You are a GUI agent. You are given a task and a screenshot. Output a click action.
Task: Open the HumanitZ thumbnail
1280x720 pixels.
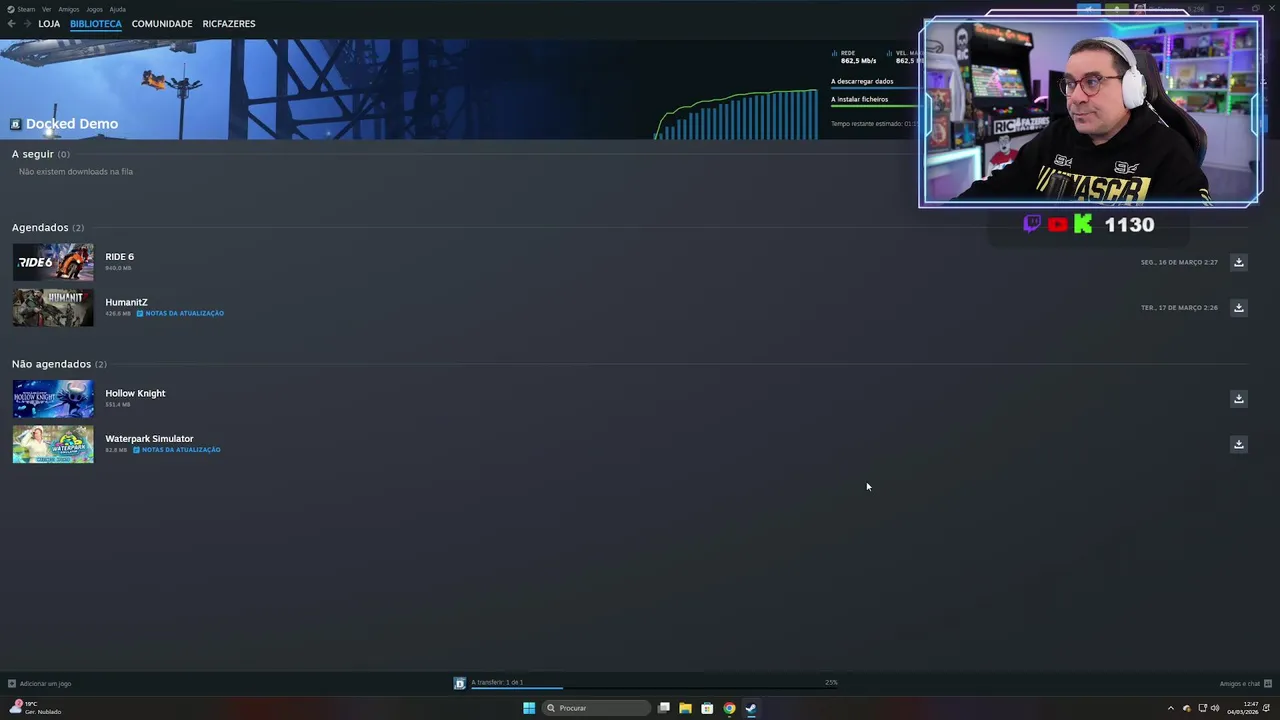tap(53, 308)
